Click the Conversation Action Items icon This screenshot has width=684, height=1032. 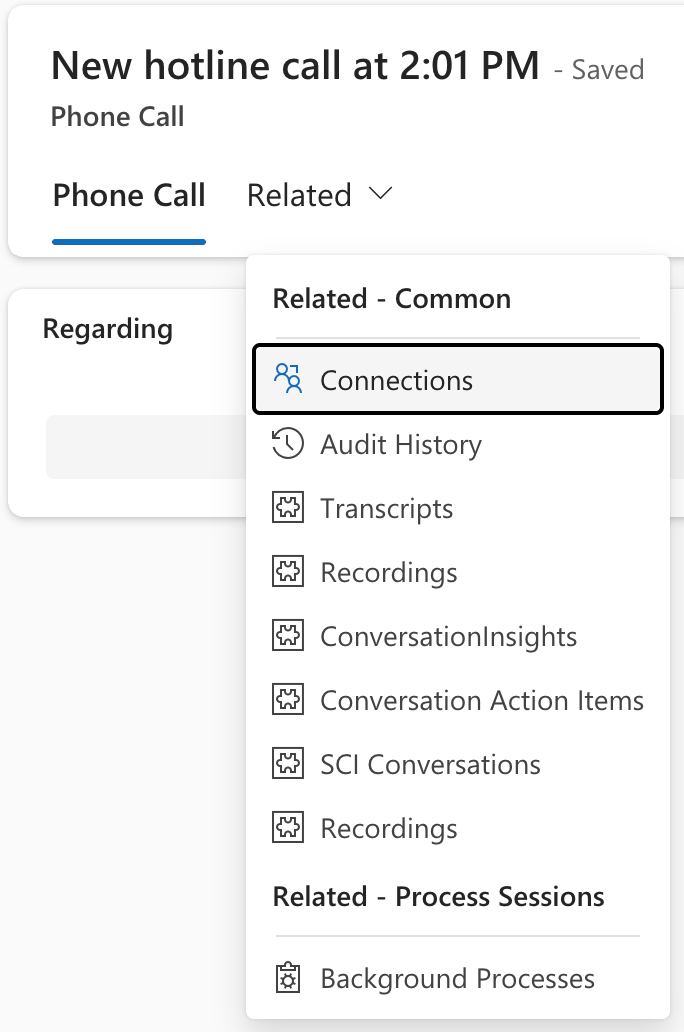[288, 700]
